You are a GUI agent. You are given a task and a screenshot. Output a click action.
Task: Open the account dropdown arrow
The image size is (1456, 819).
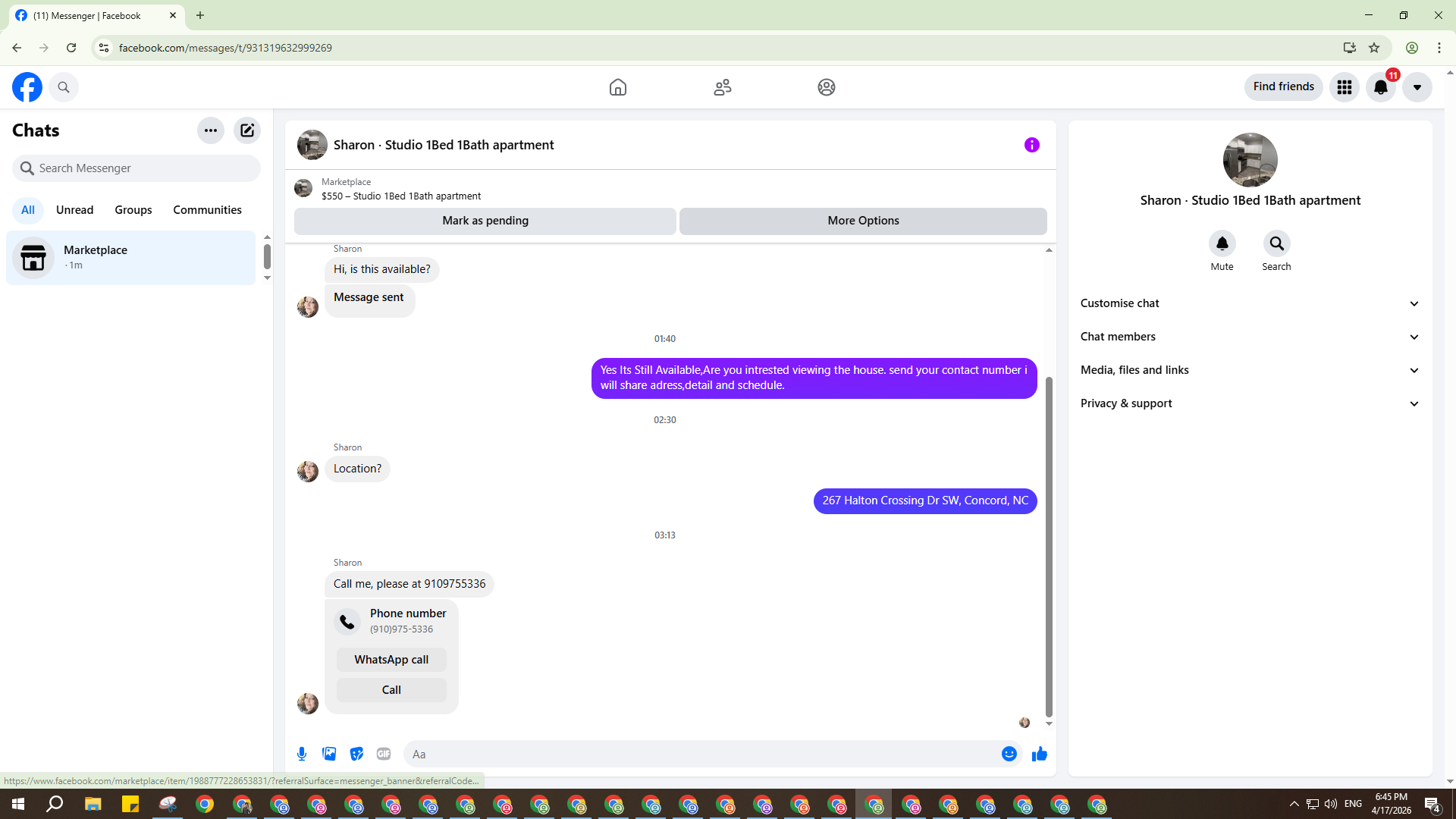pos(1417,87)
